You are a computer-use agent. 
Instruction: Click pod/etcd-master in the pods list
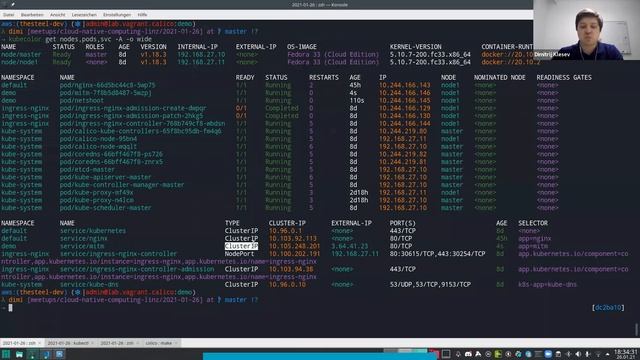tap(87, 169)
